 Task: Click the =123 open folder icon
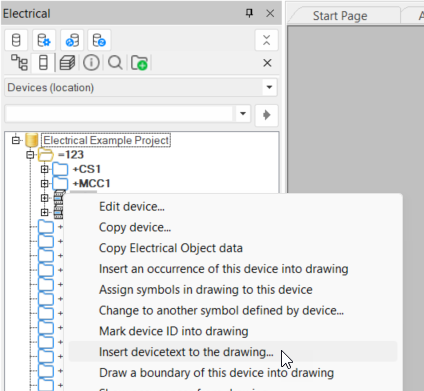pyautogui.click(x=46, y=155)
